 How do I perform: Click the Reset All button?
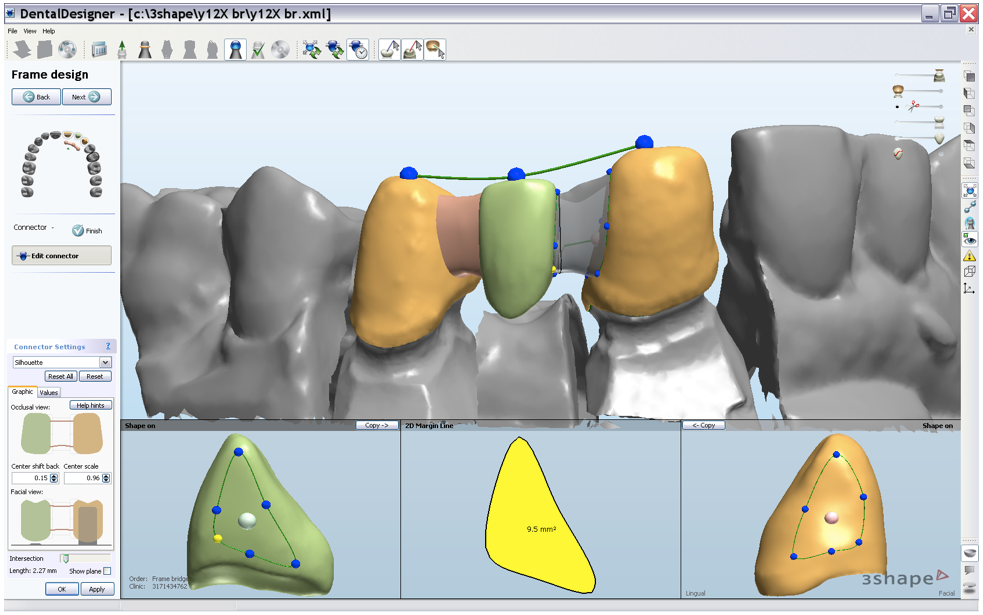pyautogui.click(x=61, y=376)
